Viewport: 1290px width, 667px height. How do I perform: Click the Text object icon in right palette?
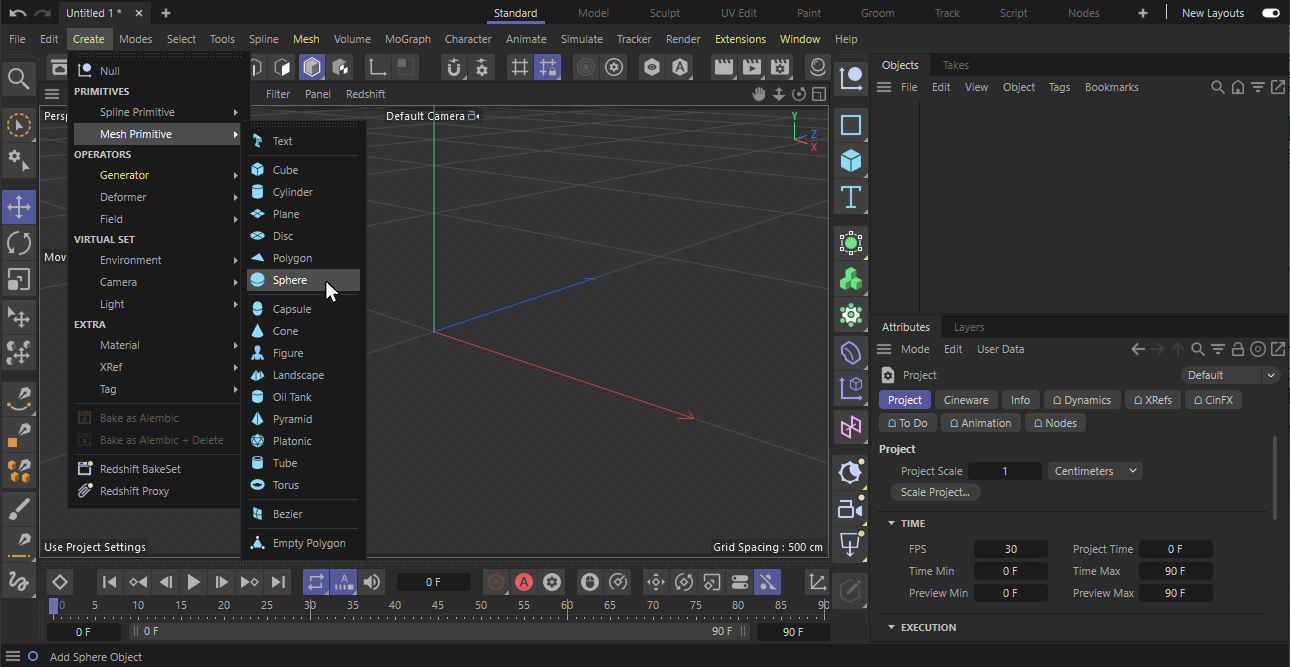[x=851, y=197]
